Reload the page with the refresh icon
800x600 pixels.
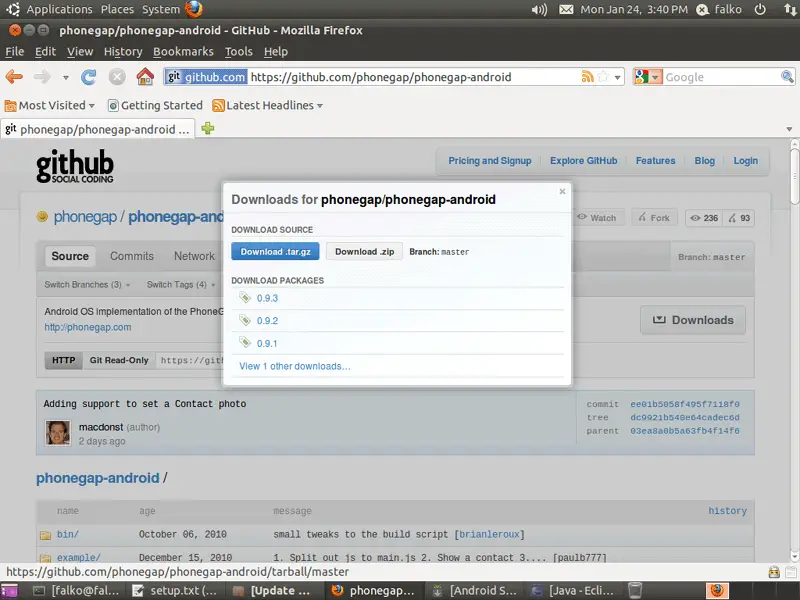click(88, 77)
